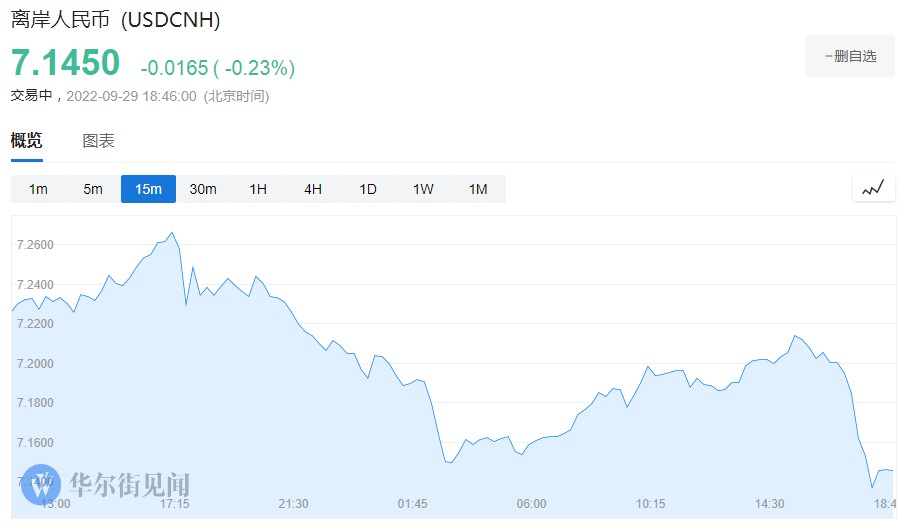Open the 图表 chart tab
903x529 pixels.
(98, 141)
